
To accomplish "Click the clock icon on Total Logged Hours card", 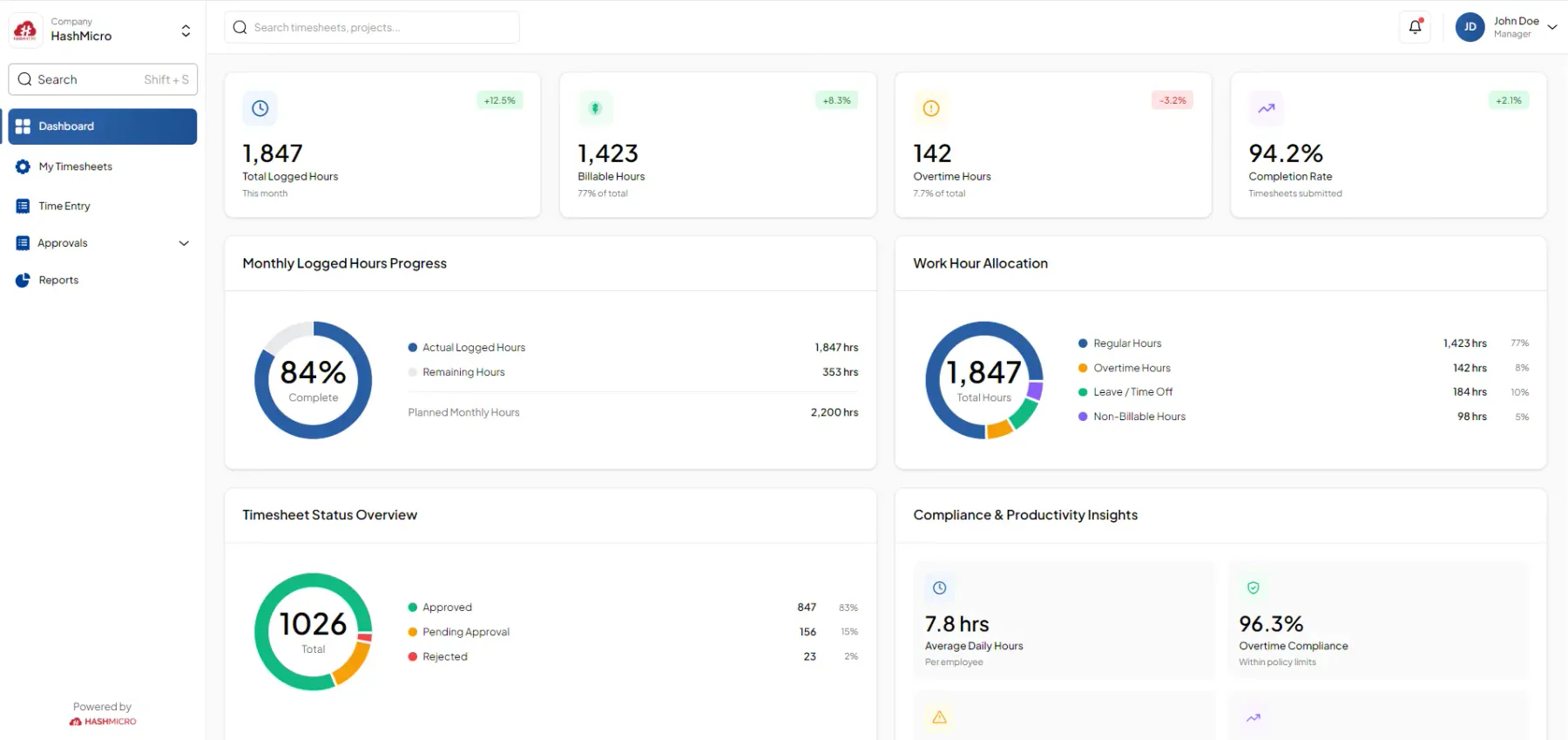I will tap(260, 108).
